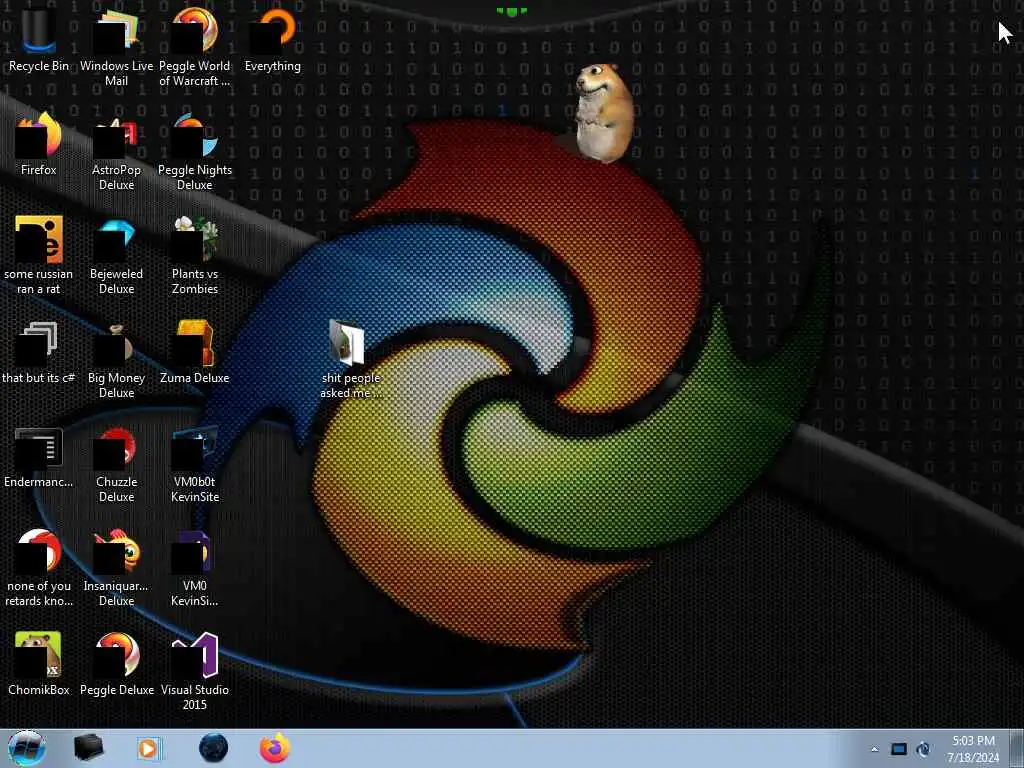Select the Peggle Deluxe shortcut
The image size is (1024, 768).
tap(116, 664)
